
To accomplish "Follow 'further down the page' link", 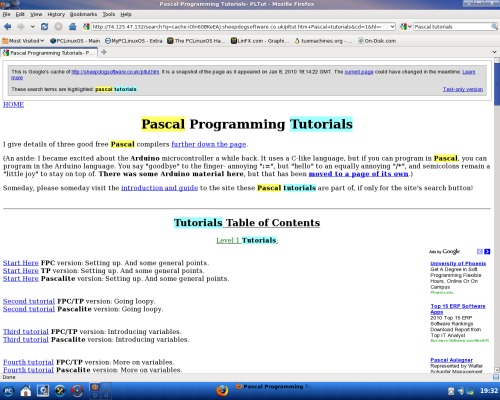I will 209,144.
